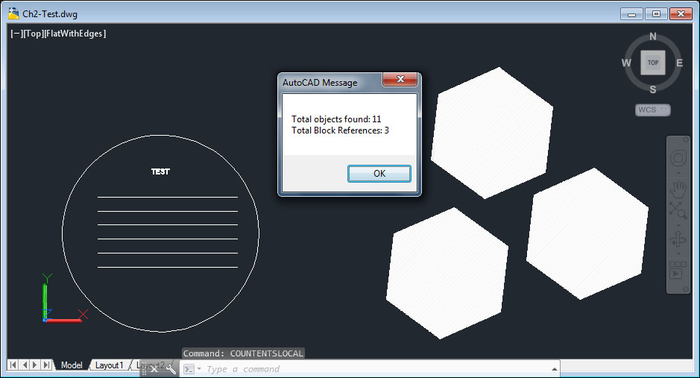Select the Orbit tool in navigation bar
Screen dimensions: 700x378
tap(678, 240)
